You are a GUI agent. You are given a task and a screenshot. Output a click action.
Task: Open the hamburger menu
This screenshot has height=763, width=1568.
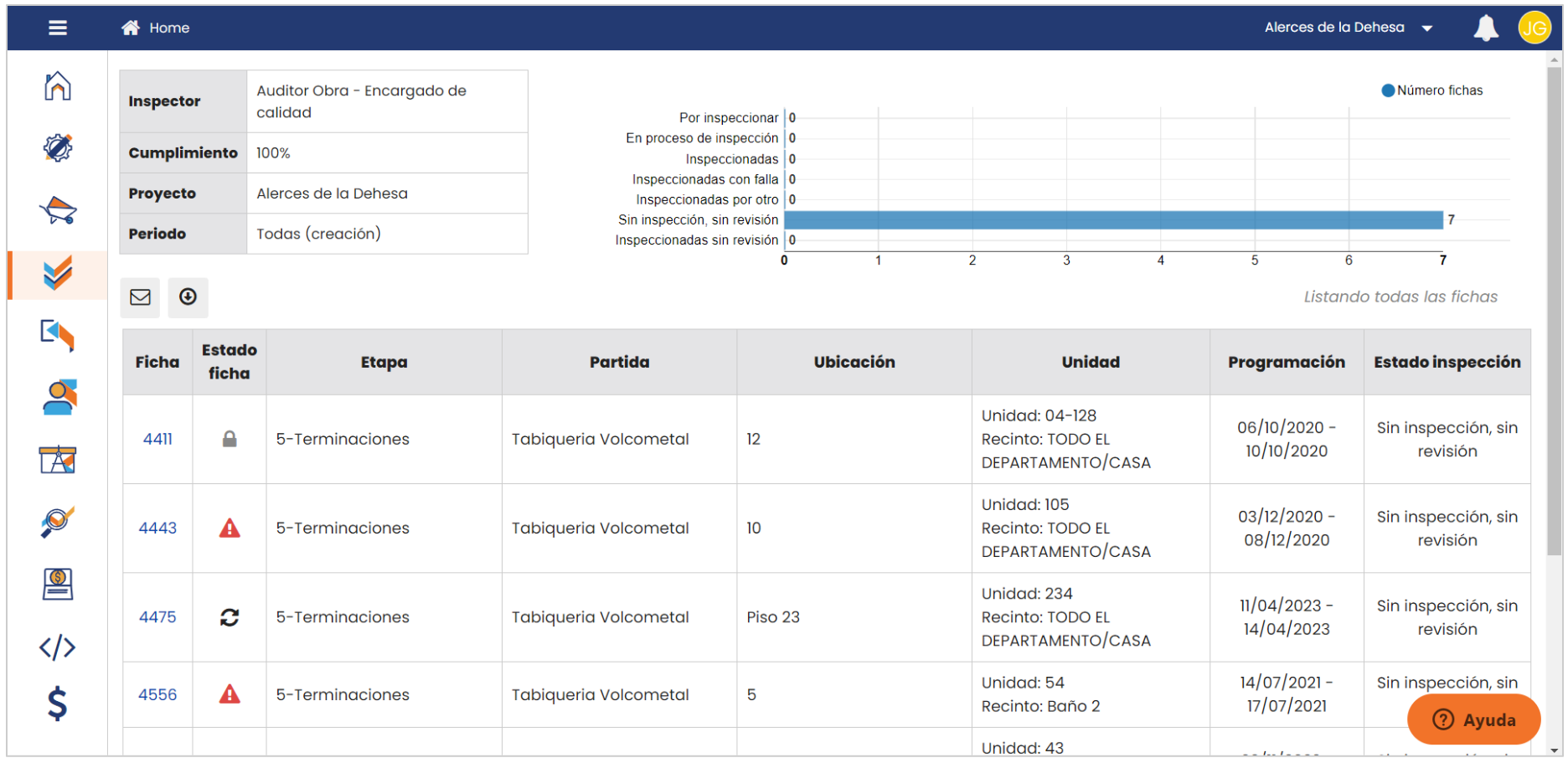coord(58,28)
